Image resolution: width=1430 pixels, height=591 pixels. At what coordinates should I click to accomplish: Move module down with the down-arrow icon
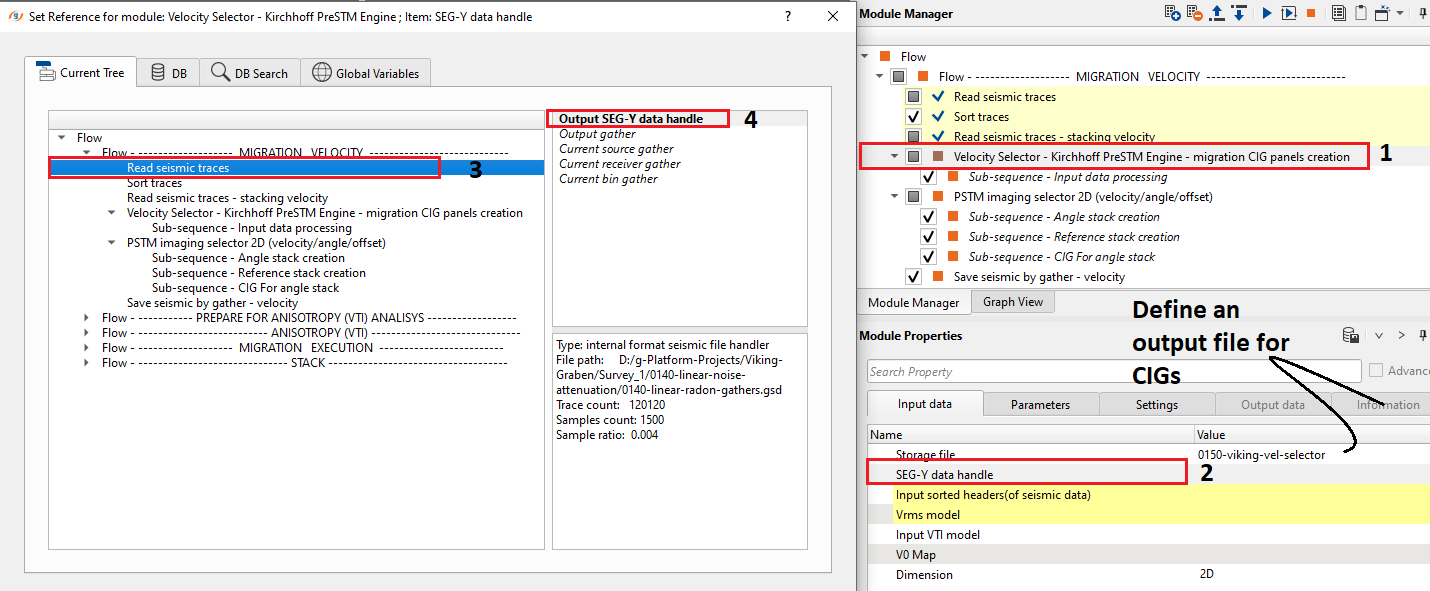pyautogui.click(x=1239, y=14)
